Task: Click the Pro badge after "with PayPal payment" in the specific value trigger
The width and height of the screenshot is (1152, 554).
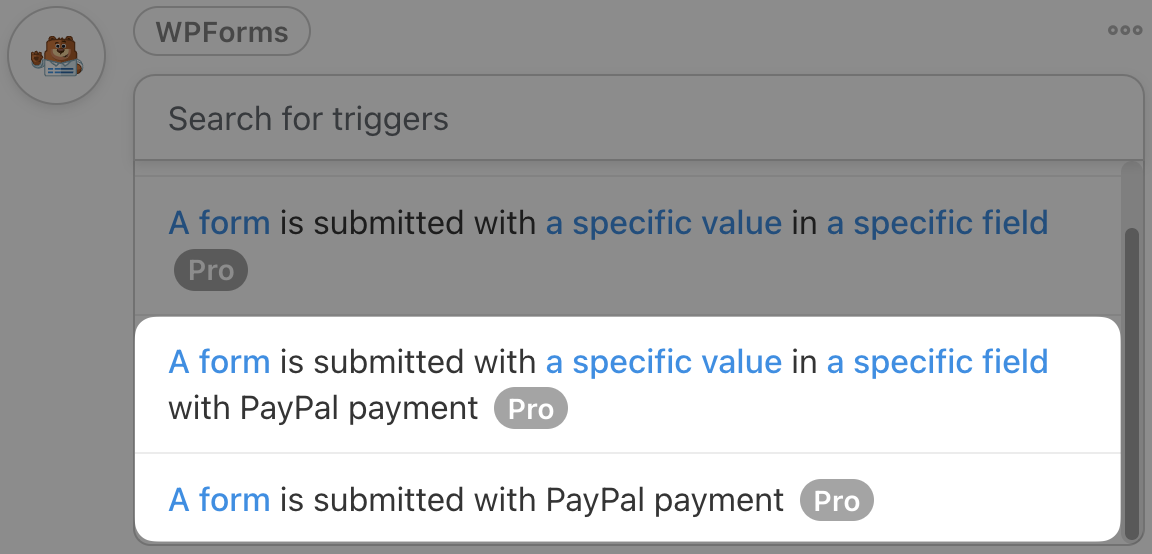Action: pyautogui.click(x=530, y=409)
